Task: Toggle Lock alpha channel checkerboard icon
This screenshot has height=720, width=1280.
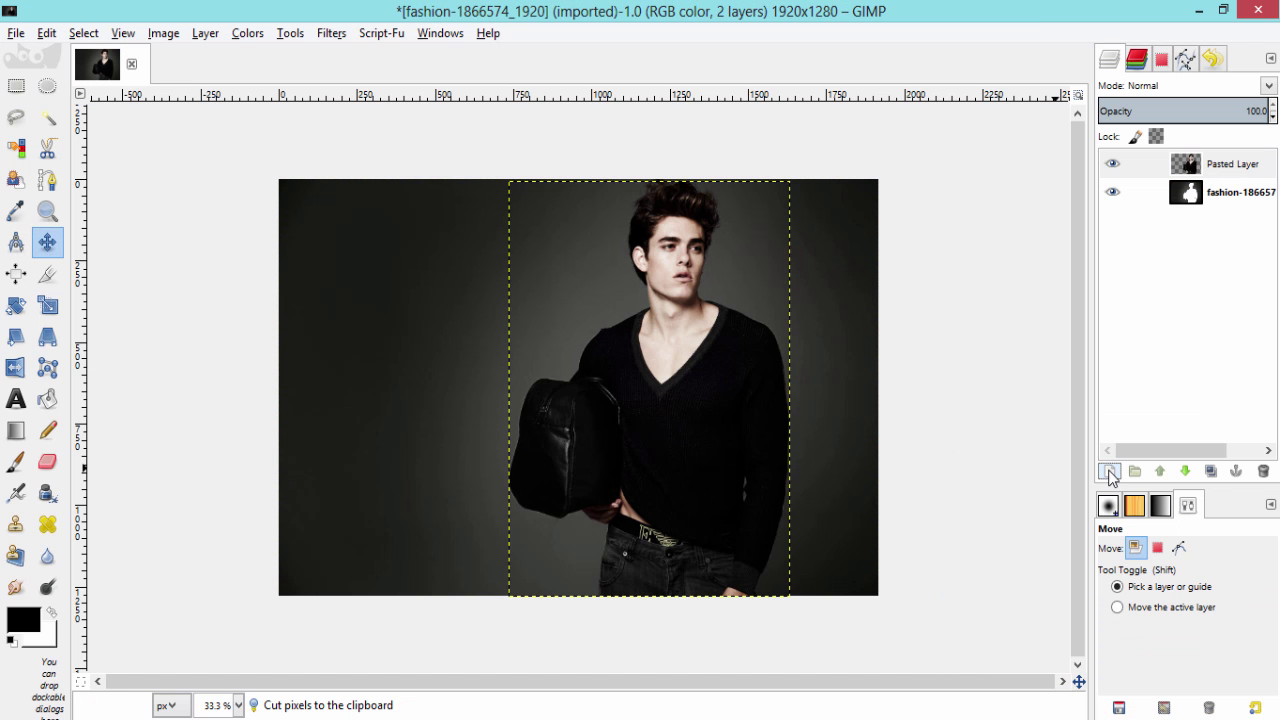Action: click(x=1156, y=137)
